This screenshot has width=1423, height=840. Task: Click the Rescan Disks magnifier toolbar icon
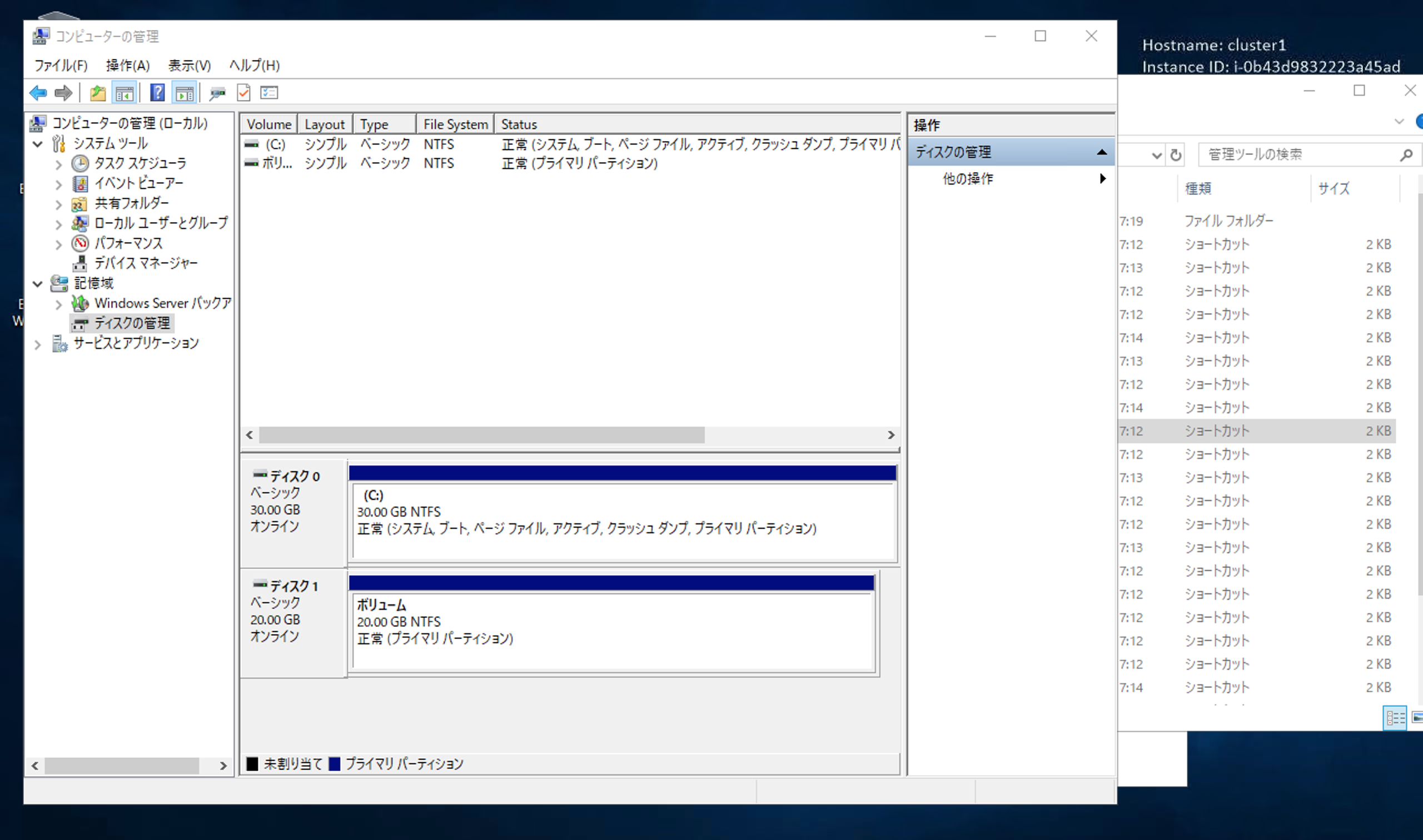[217, 92]
